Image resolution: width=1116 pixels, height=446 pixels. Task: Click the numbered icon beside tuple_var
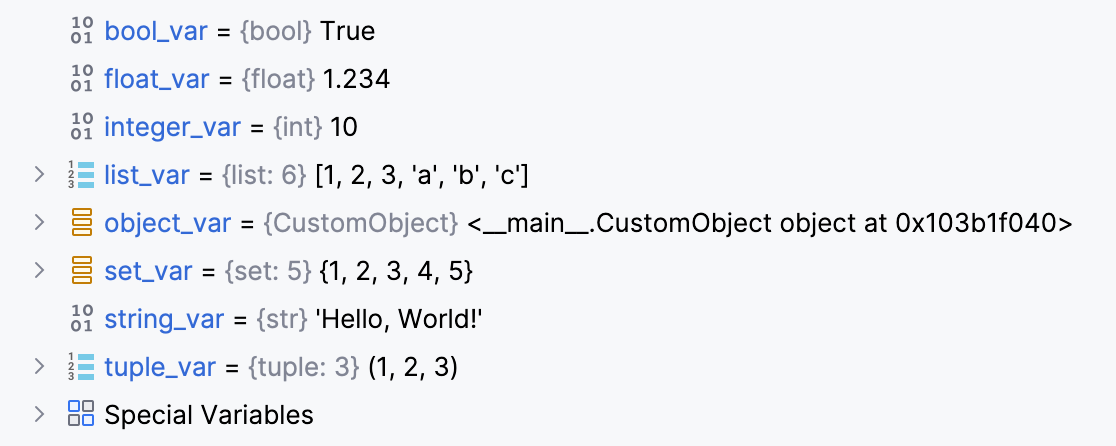pos(81,367)
